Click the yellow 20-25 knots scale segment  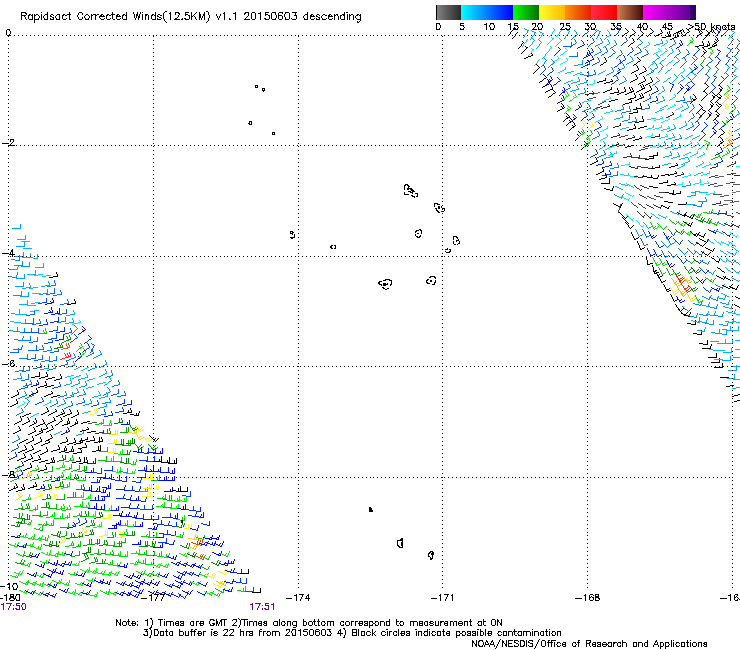552,12
